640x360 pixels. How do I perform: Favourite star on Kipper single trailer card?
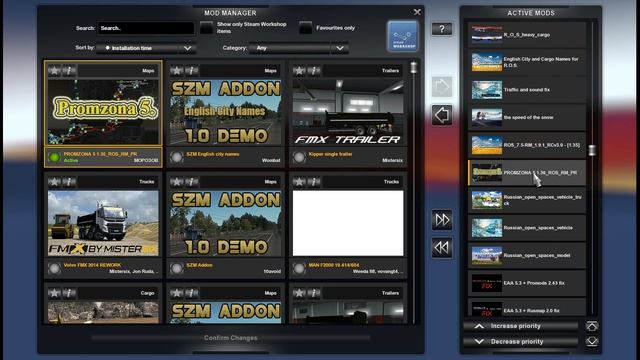pyautogui.click(x=299, y=71)
